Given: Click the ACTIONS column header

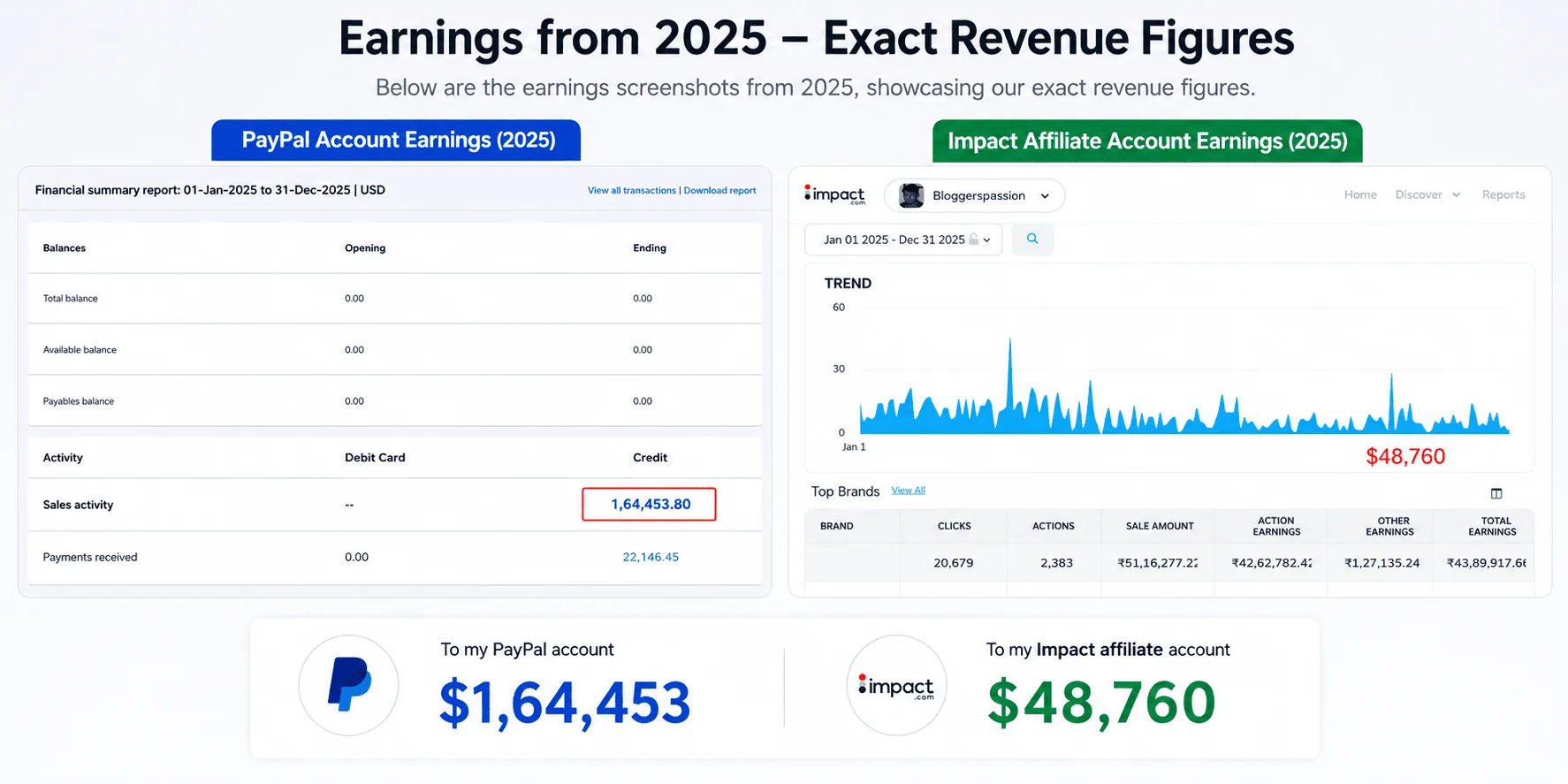Looking at the screenshot, I should coord(1054,526).
